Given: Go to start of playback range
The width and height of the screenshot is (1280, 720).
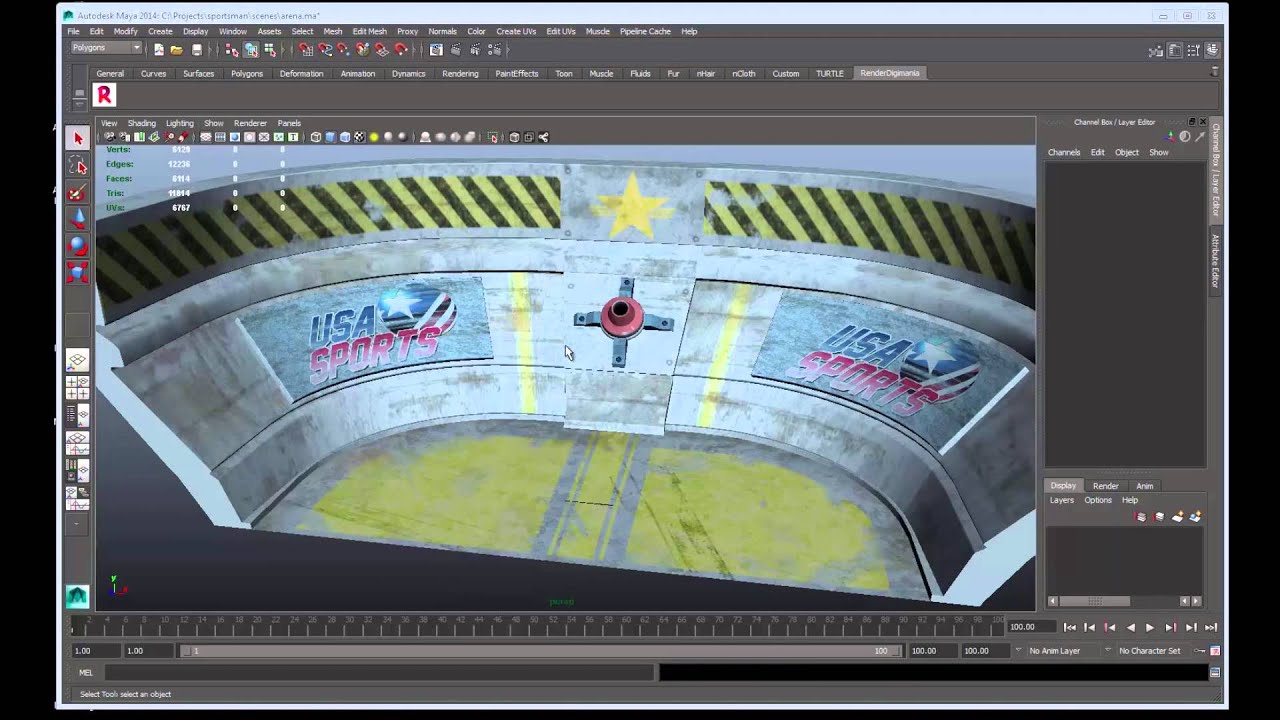Looking at the screenshot, I should click(1069, 627).
